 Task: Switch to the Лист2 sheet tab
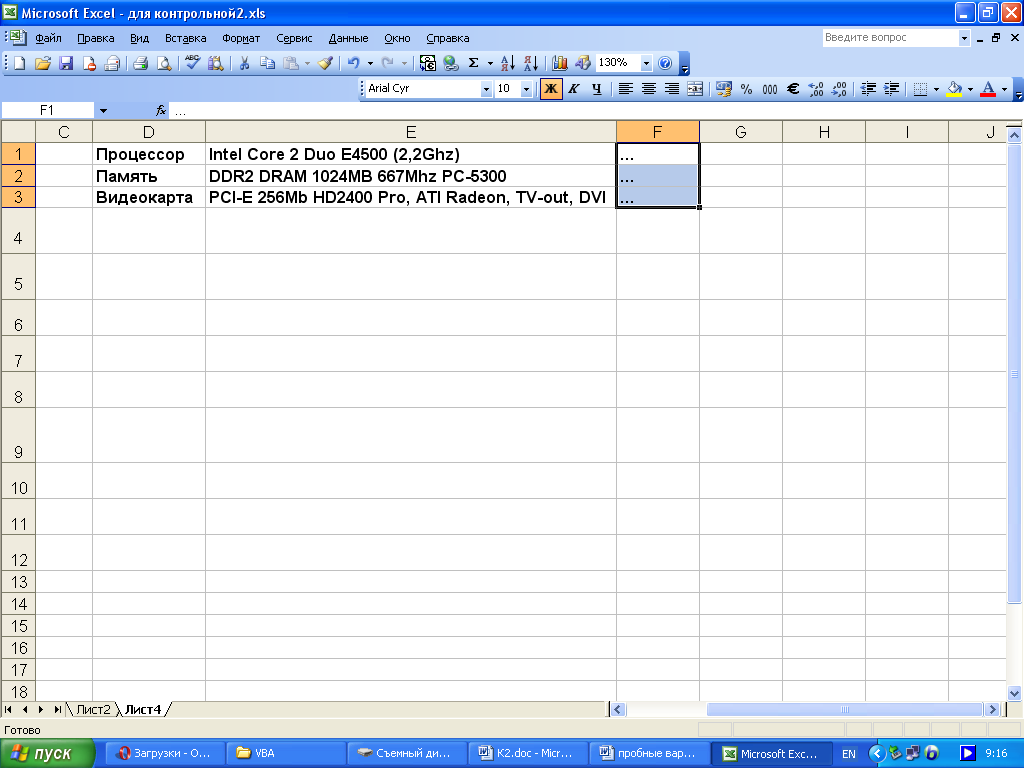click(93, 709)
